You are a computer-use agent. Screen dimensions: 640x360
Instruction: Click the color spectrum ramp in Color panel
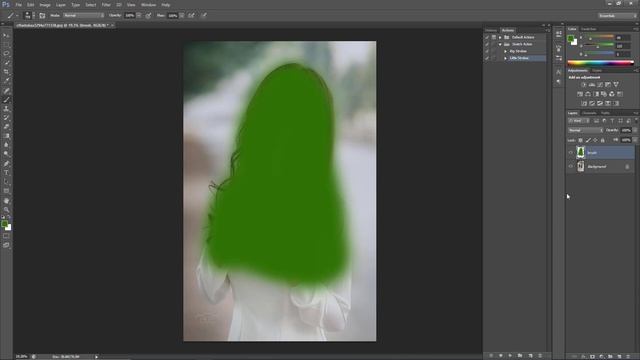(x=600, y=63)
